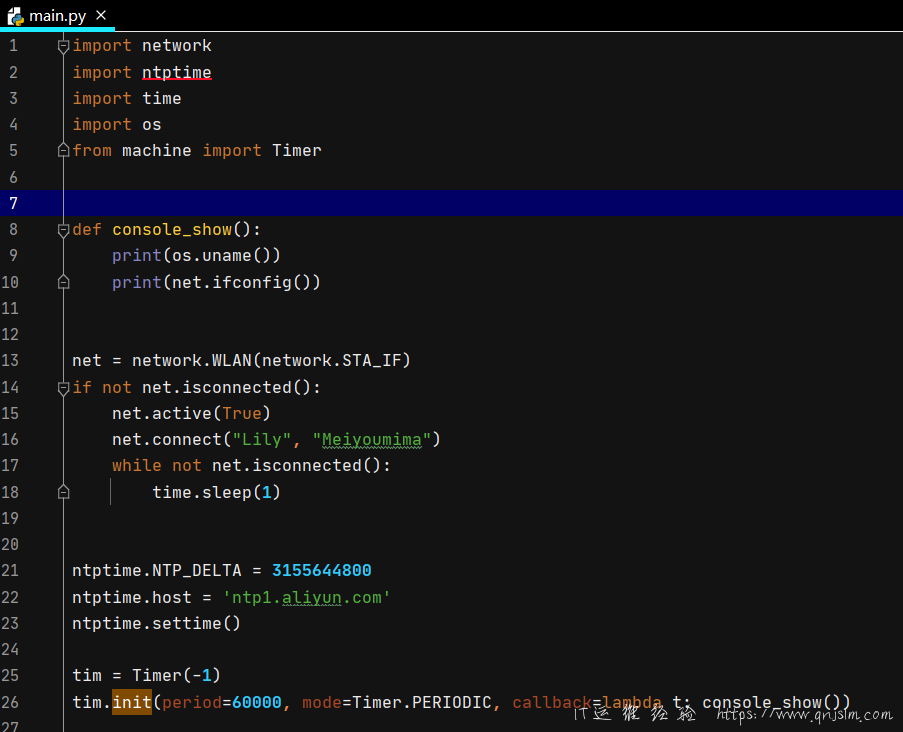
Task: Click network.WLAN on line 13
Action: [x=192, y=361]
